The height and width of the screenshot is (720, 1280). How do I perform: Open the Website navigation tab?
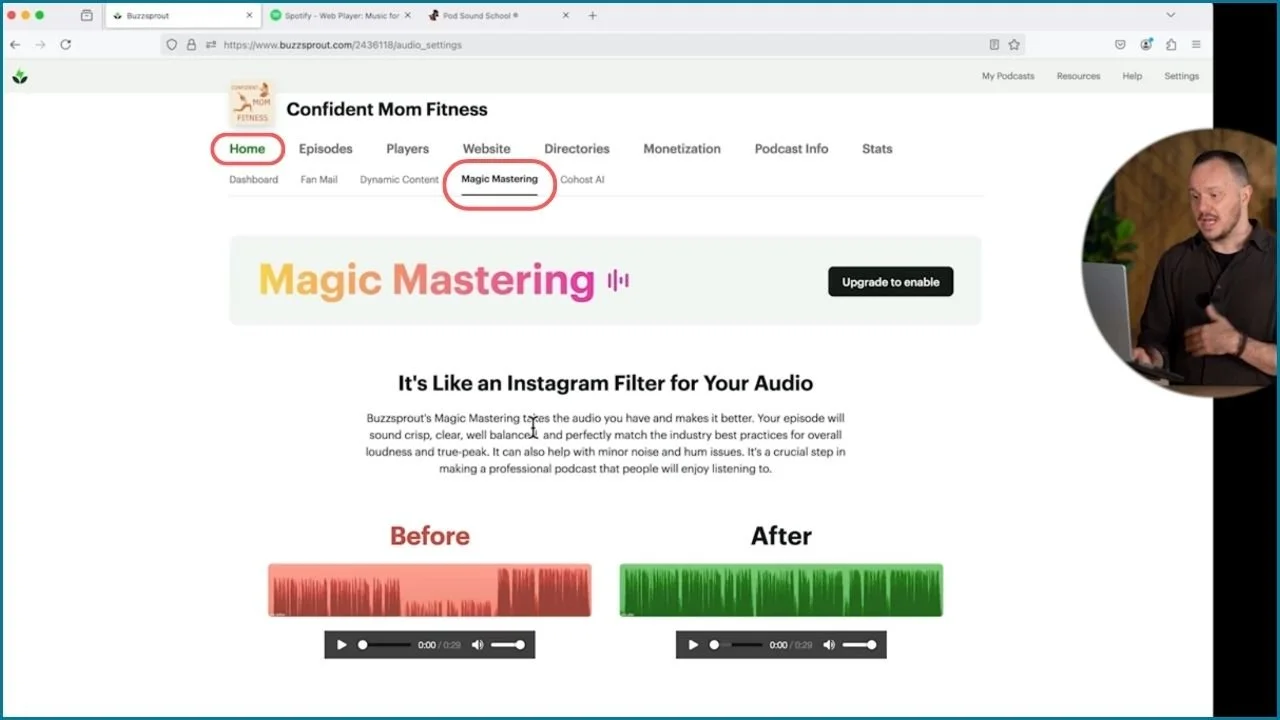point(486,149)
